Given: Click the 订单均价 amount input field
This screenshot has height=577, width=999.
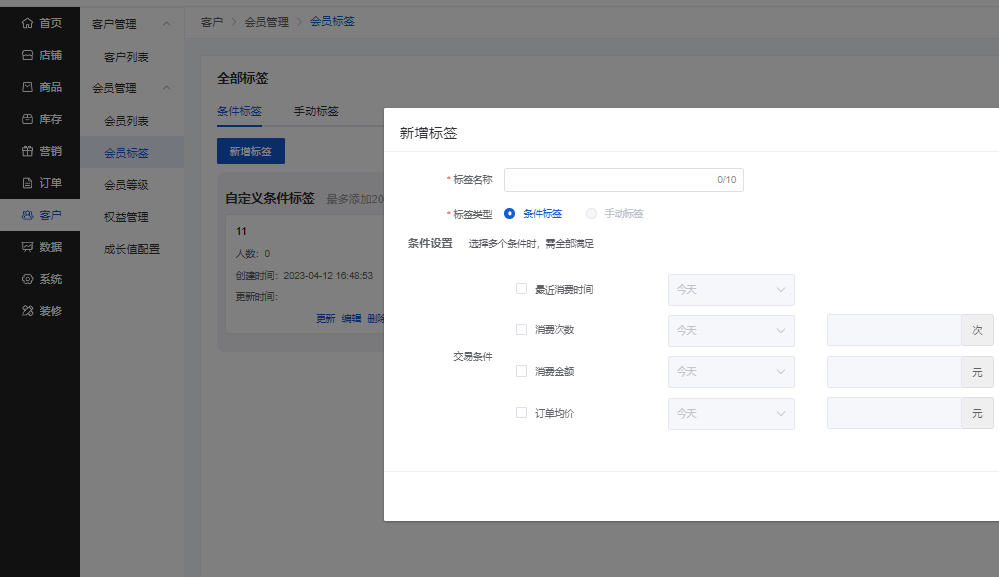Looking at the screenshot, I should [x=894, y=413].
